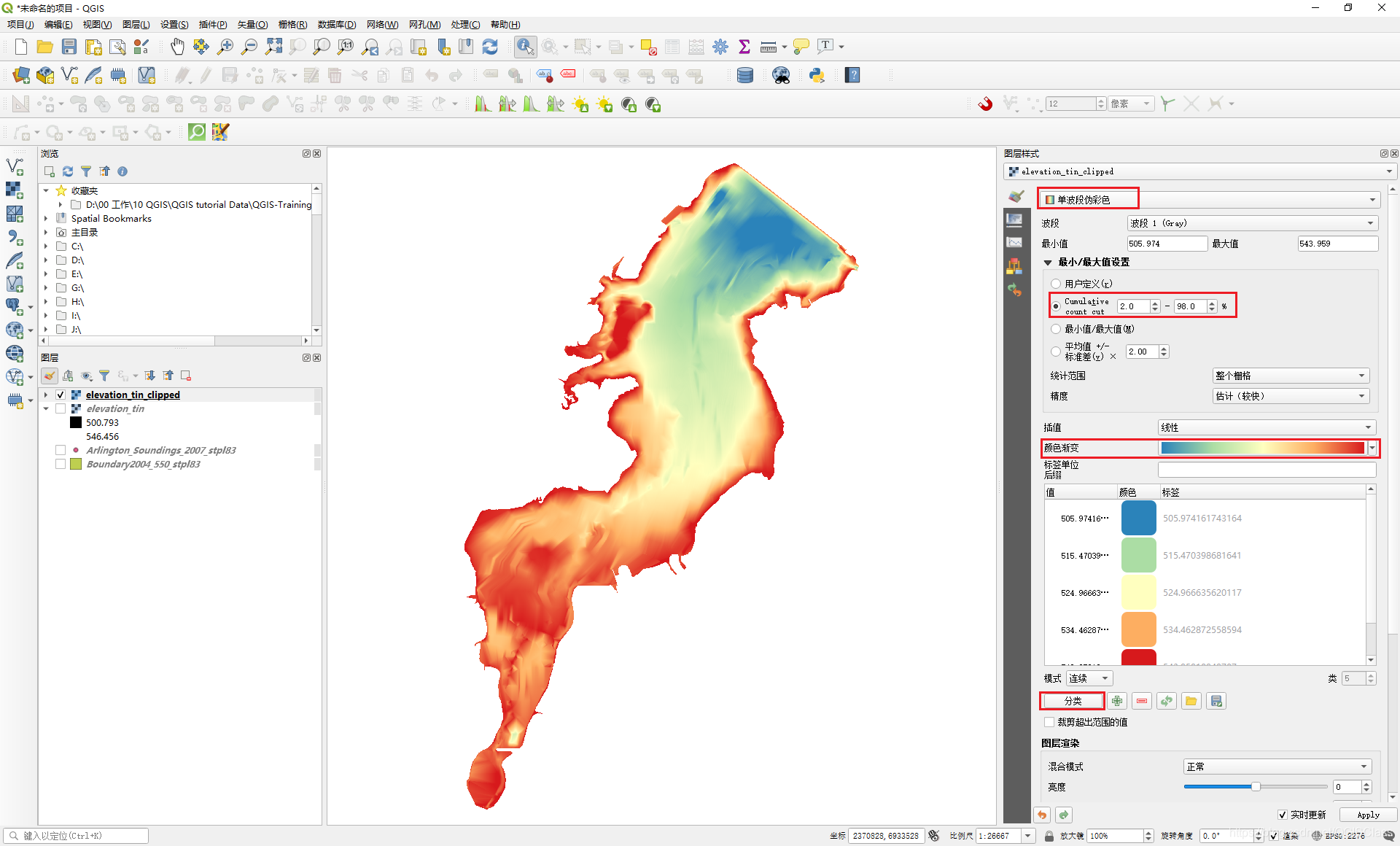Click load color map folder icon
Viewport: 1400px width, 846px height.
[1191, 701]
